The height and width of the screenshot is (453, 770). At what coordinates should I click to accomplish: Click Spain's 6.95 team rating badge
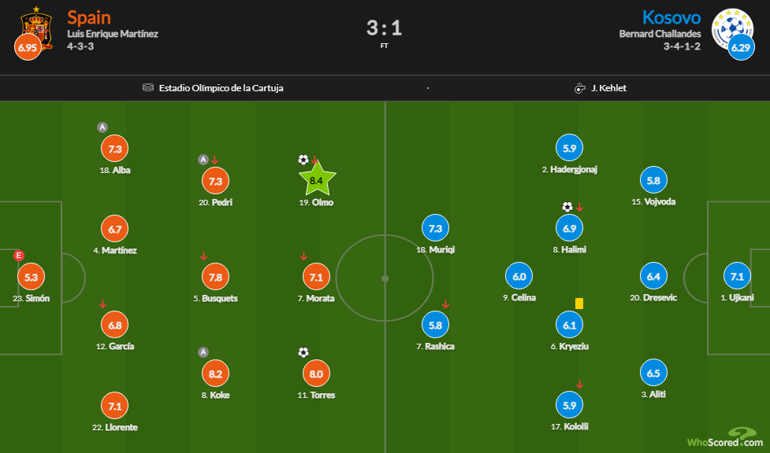28,47
